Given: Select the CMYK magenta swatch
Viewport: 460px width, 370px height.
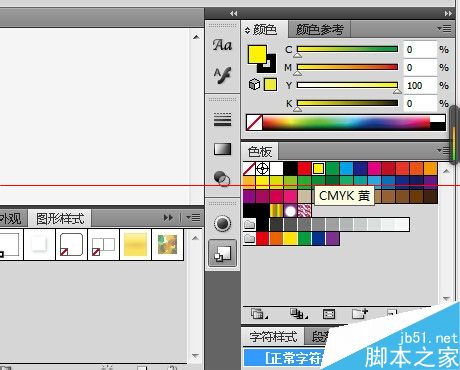Looking at the screenshot, I should click(374, 169).
